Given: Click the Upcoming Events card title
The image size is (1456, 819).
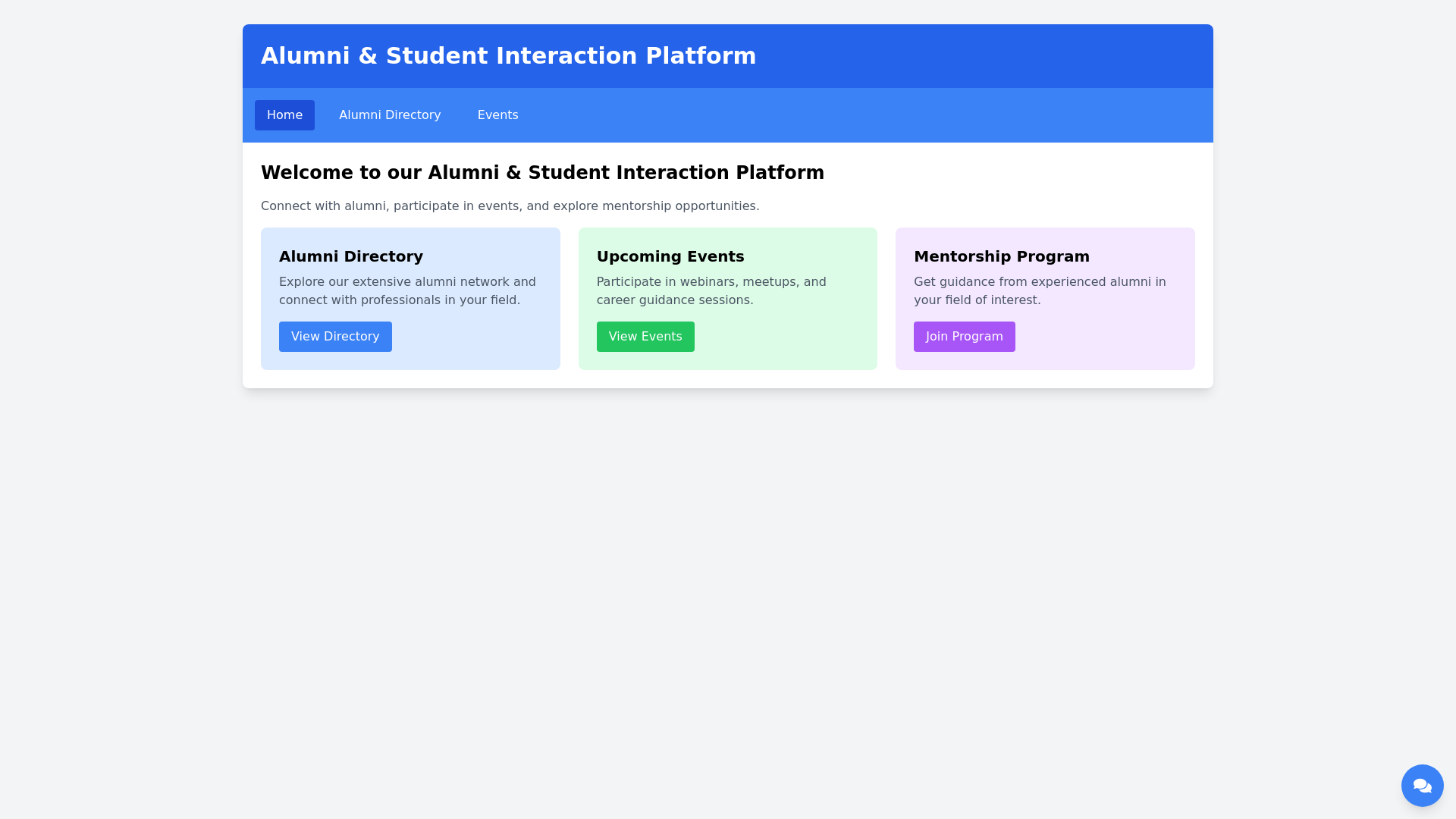Looking at the screenshot, I should (x=670, y=256).
